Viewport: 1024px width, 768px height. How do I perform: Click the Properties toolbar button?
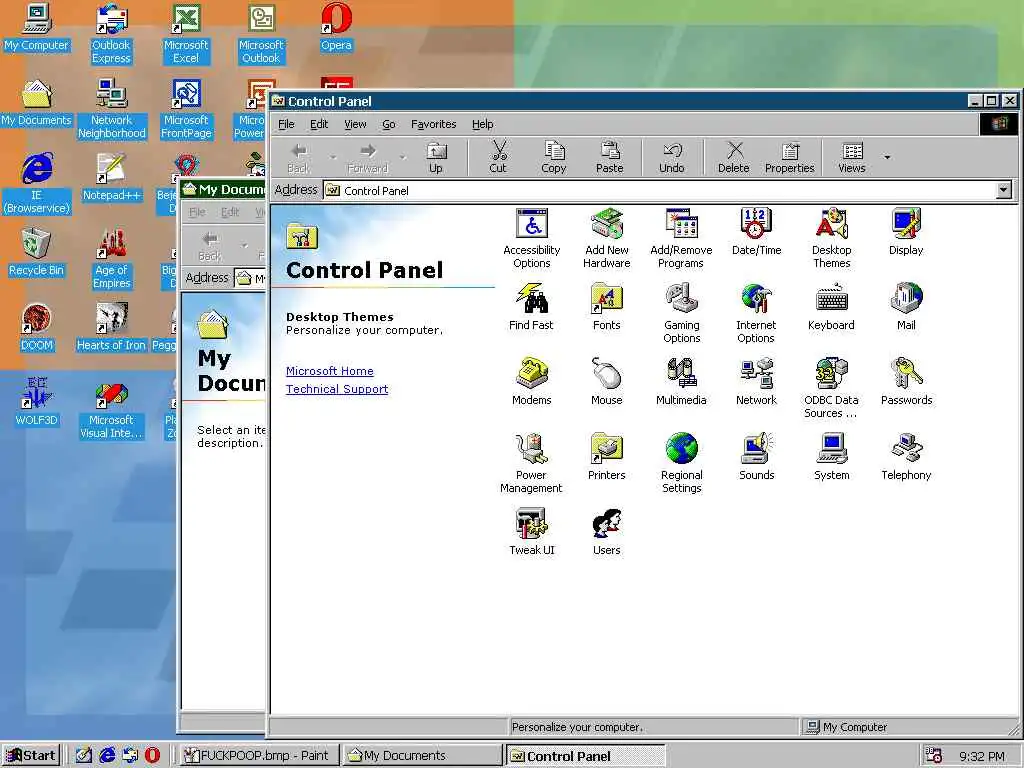[790, 158]
